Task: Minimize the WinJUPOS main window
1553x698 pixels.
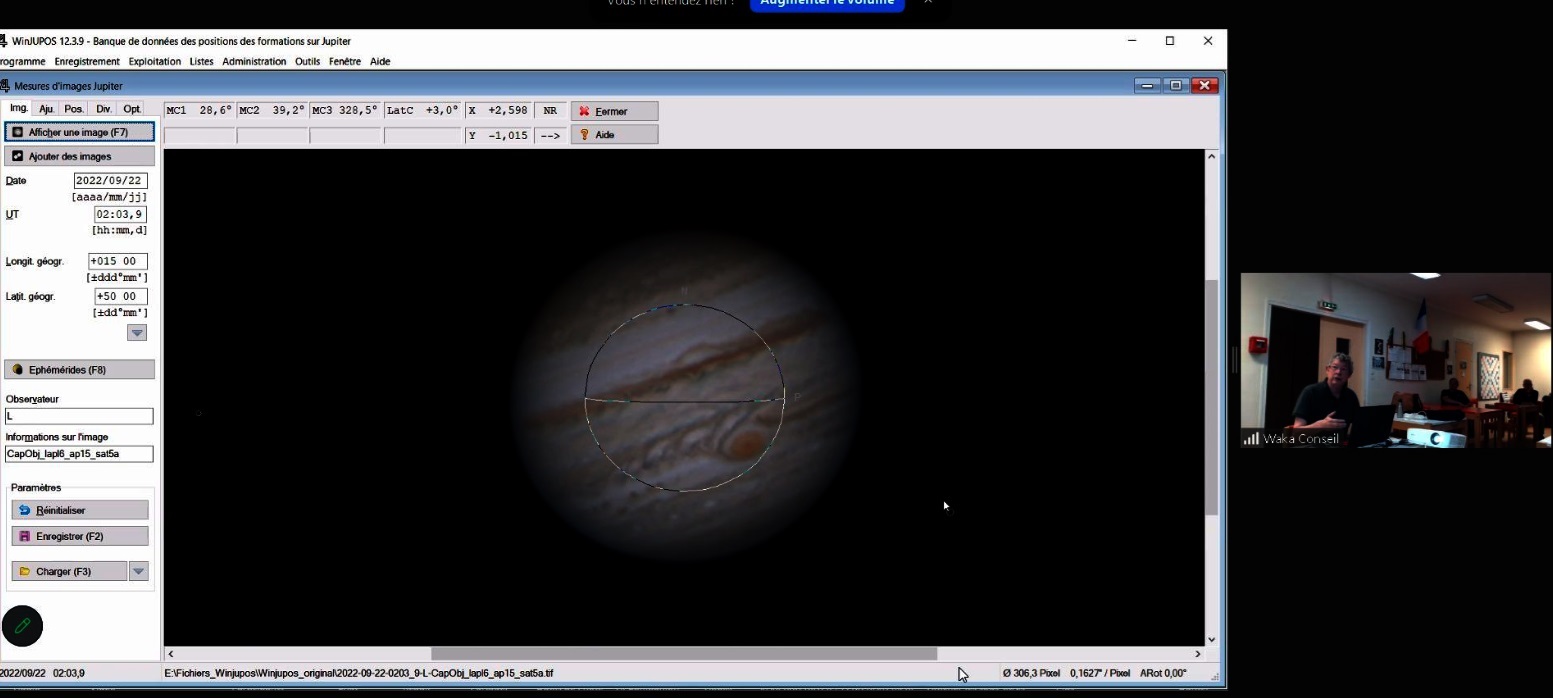Action: tap(1132, 41)
